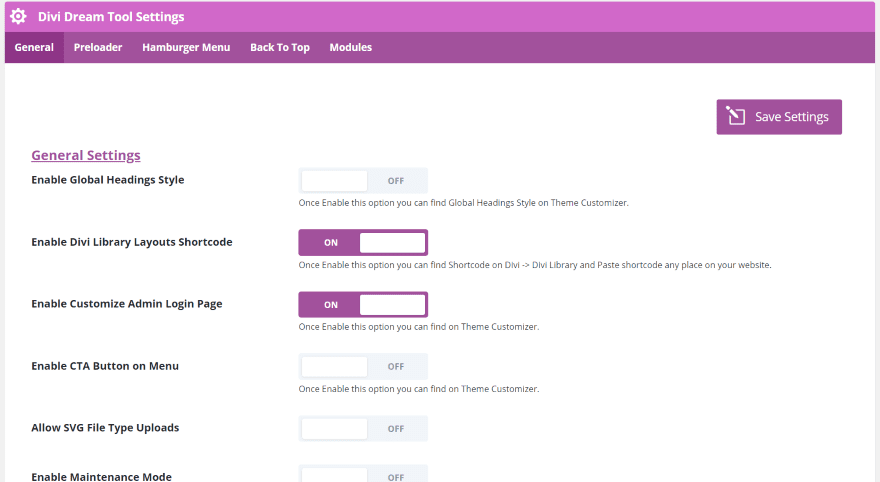The image size is (880, 482).
Task: Click the gear icon in the header
Action: (18, 16)
